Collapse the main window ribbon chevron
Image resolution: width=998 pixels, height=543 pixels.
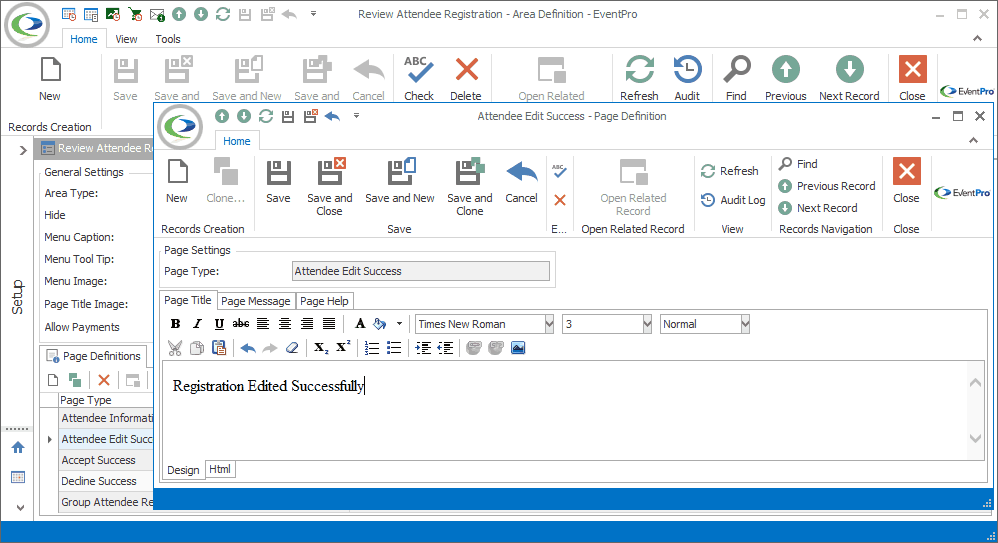point(977,39)
